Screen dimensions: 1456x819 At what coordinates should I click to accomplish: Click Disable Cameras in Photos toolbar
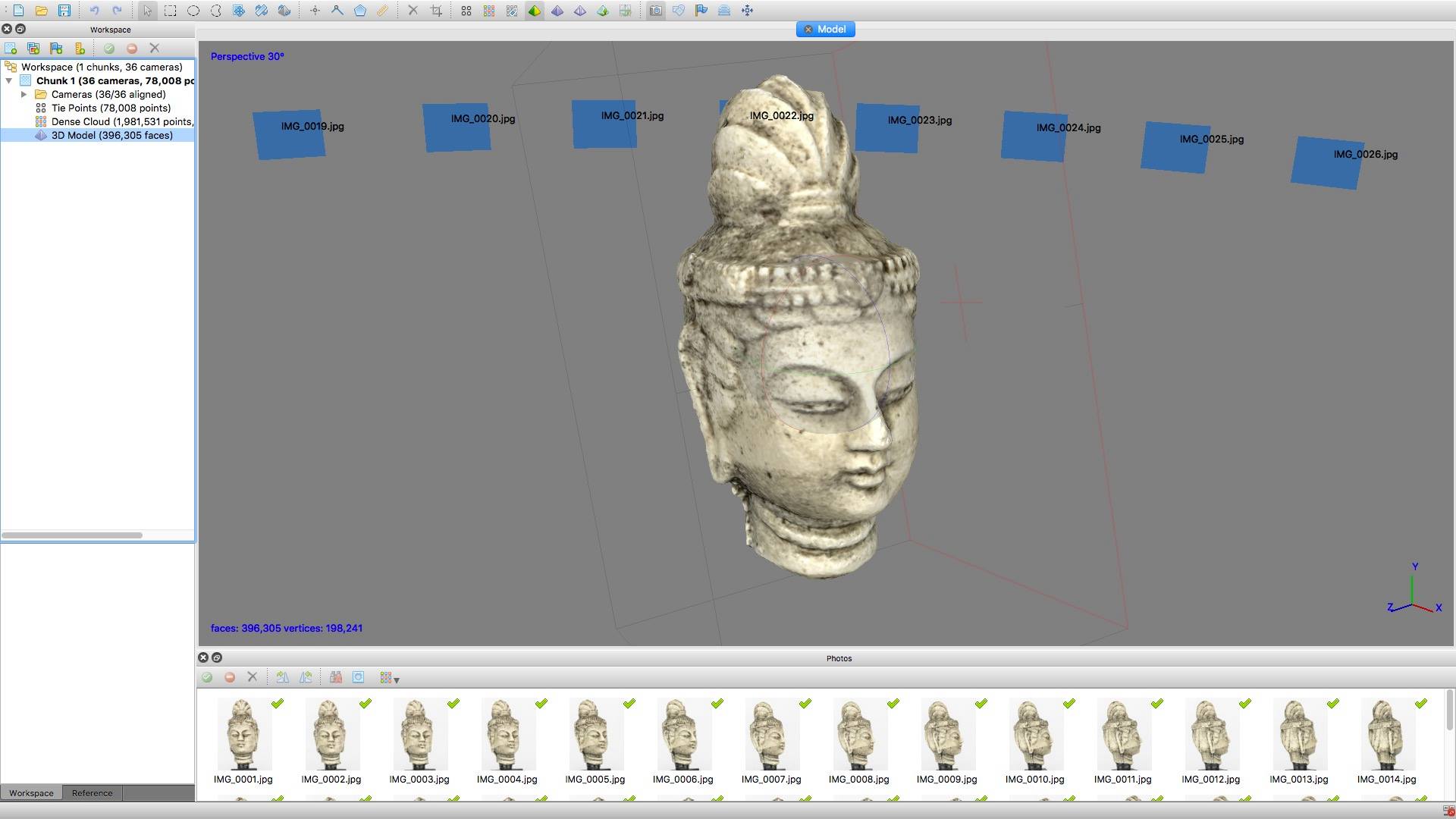[230, 677]
